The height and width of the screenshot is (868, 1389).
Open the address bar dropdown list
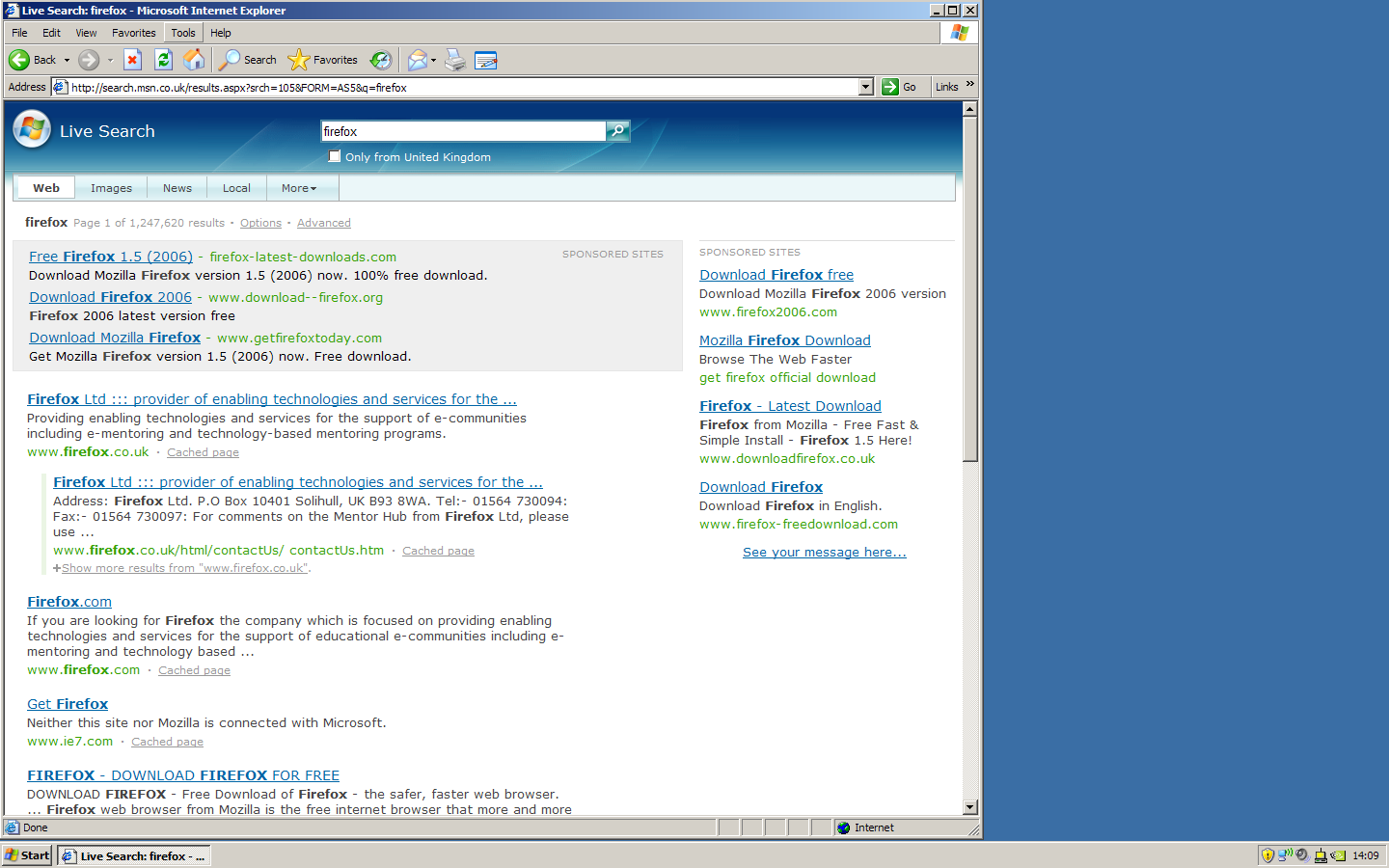click(x=865, y=87)
